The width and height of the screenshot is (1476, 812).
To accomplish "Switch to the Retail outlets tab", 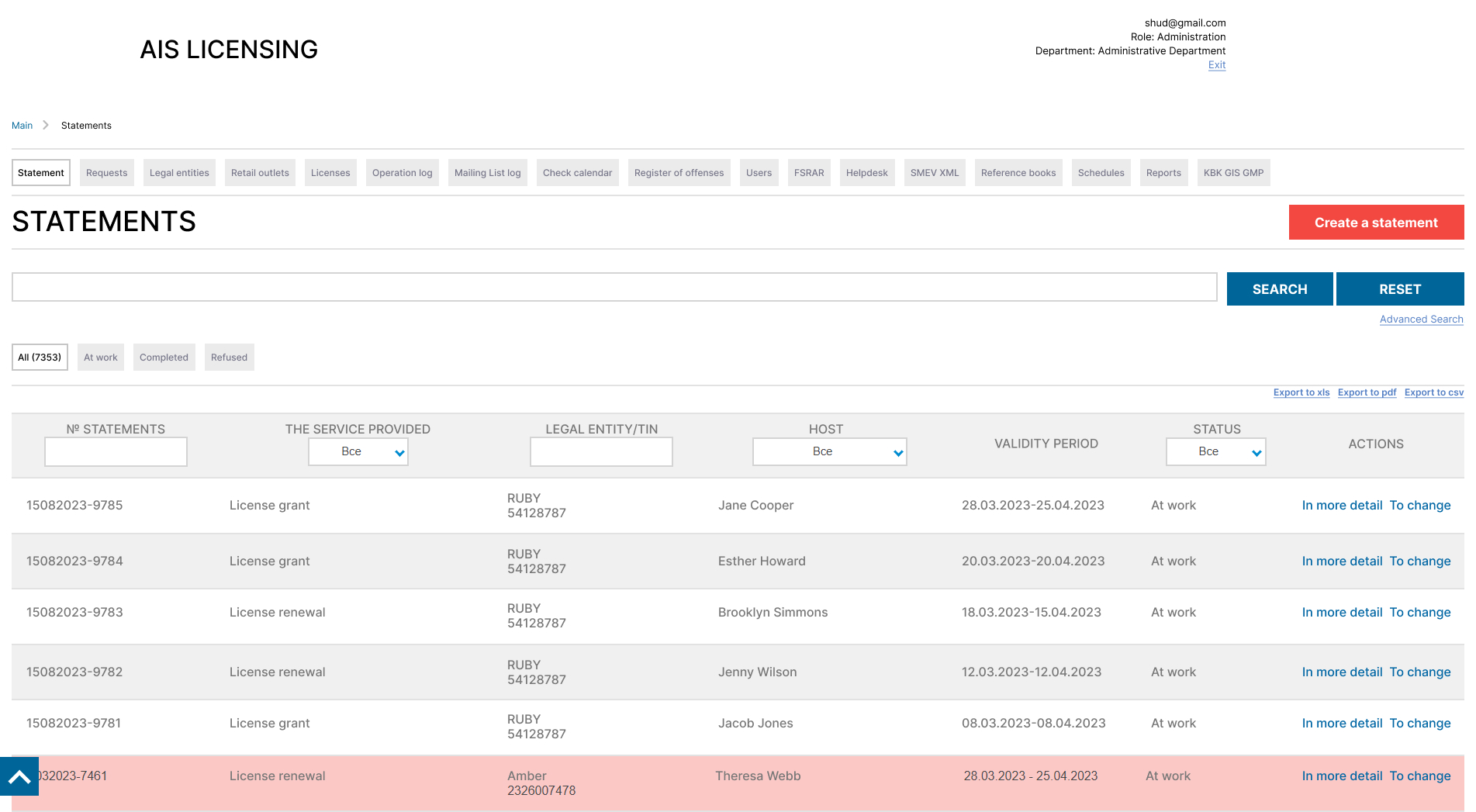I will [260, 172].
